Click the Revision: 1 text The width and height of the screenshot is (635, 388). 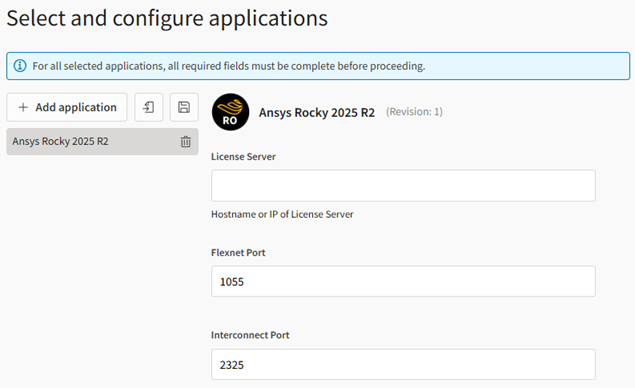[414, 112]
